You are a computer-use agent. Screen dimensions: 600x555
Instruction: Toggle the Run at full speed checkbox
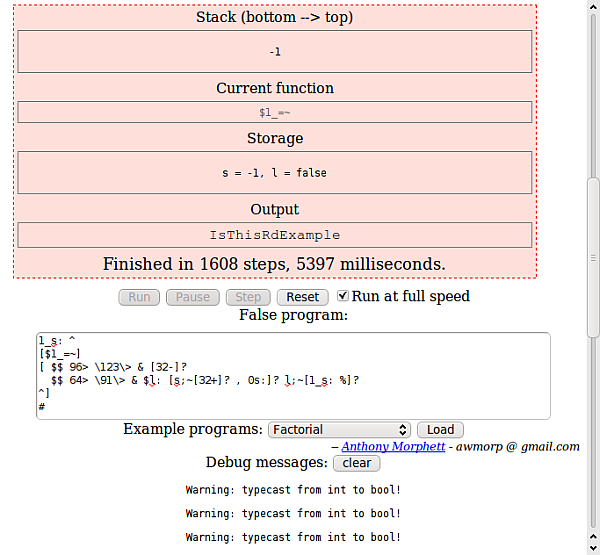click(344, 296)
